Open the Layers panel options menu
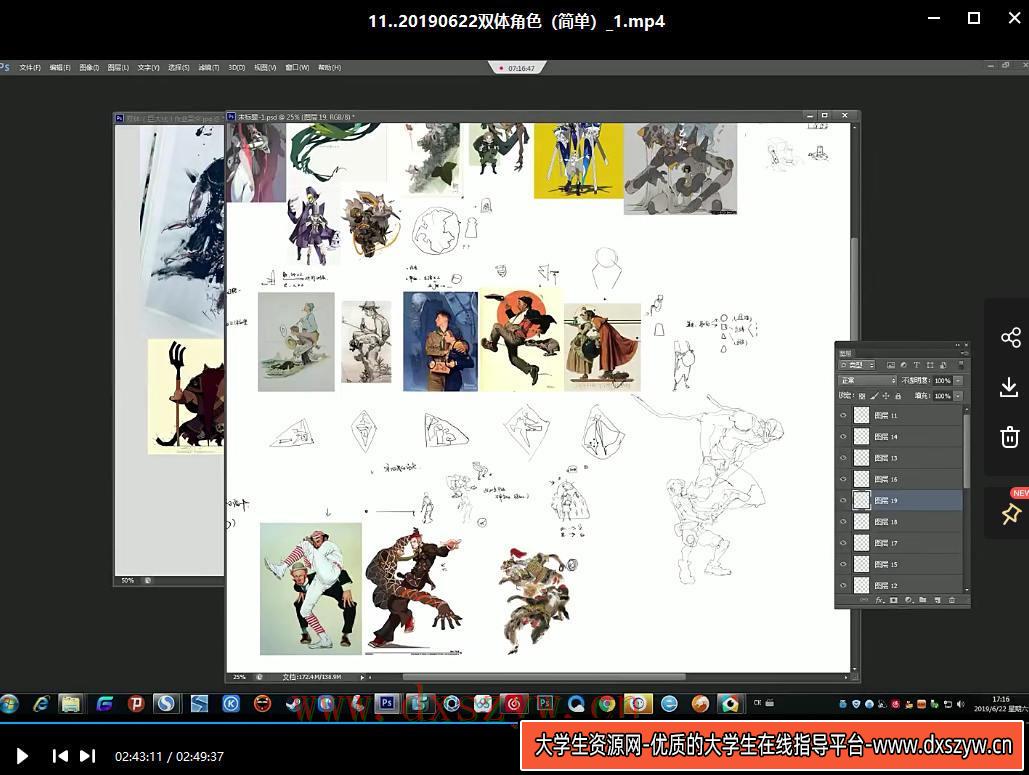 coord(964,353)
